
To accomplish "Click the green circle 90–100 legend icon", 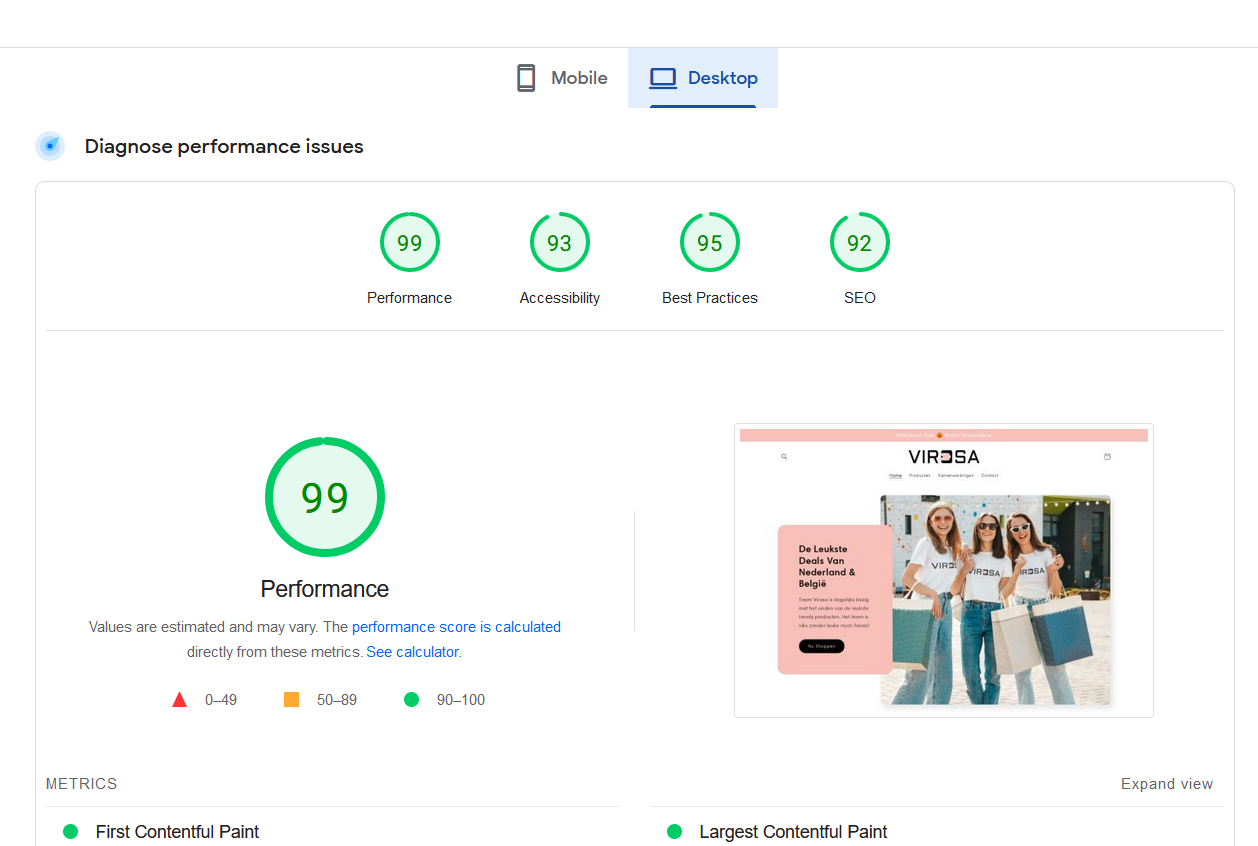I will click(411, 700).
